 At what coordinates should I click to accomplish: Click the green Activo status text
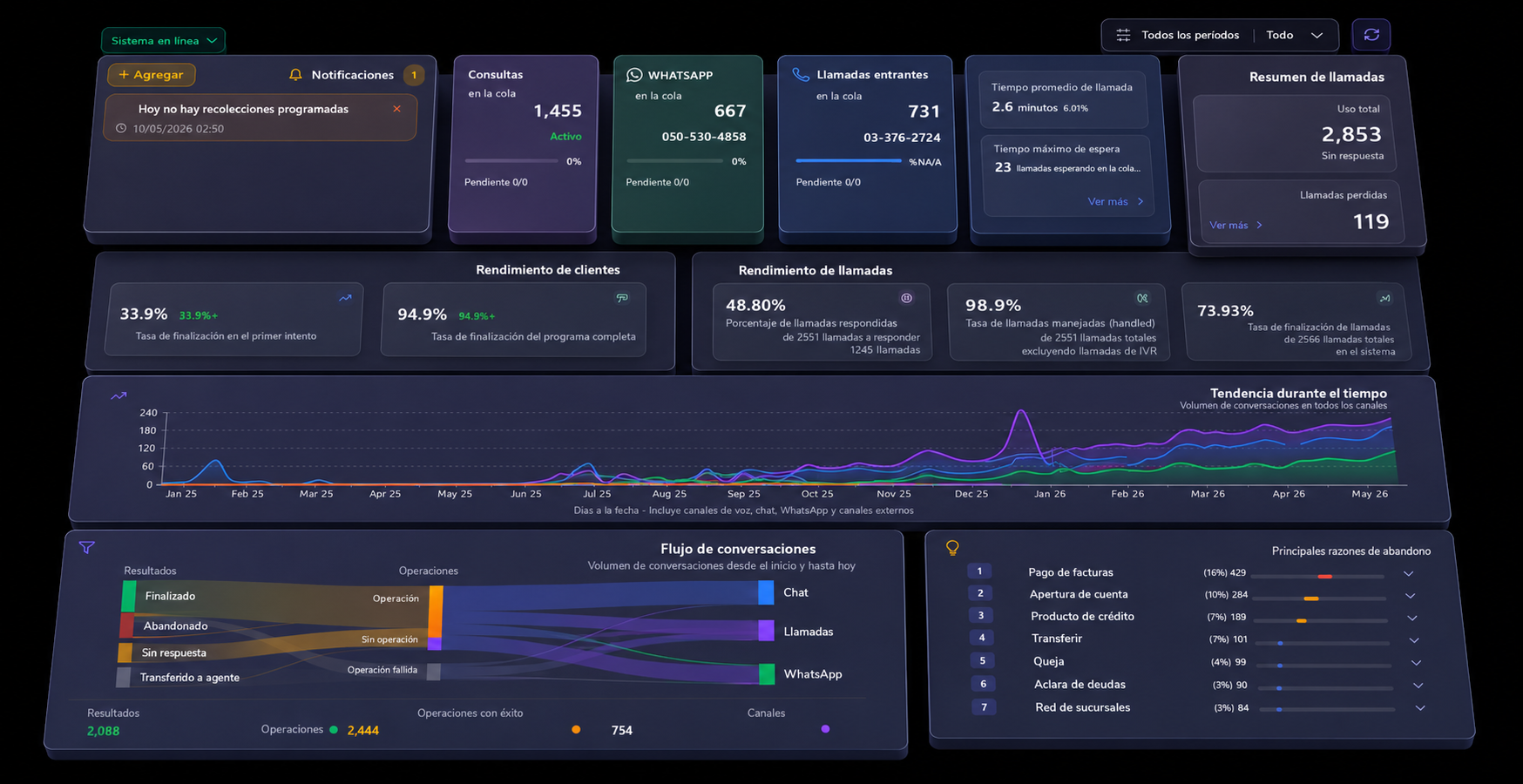(x=565, y=137)
